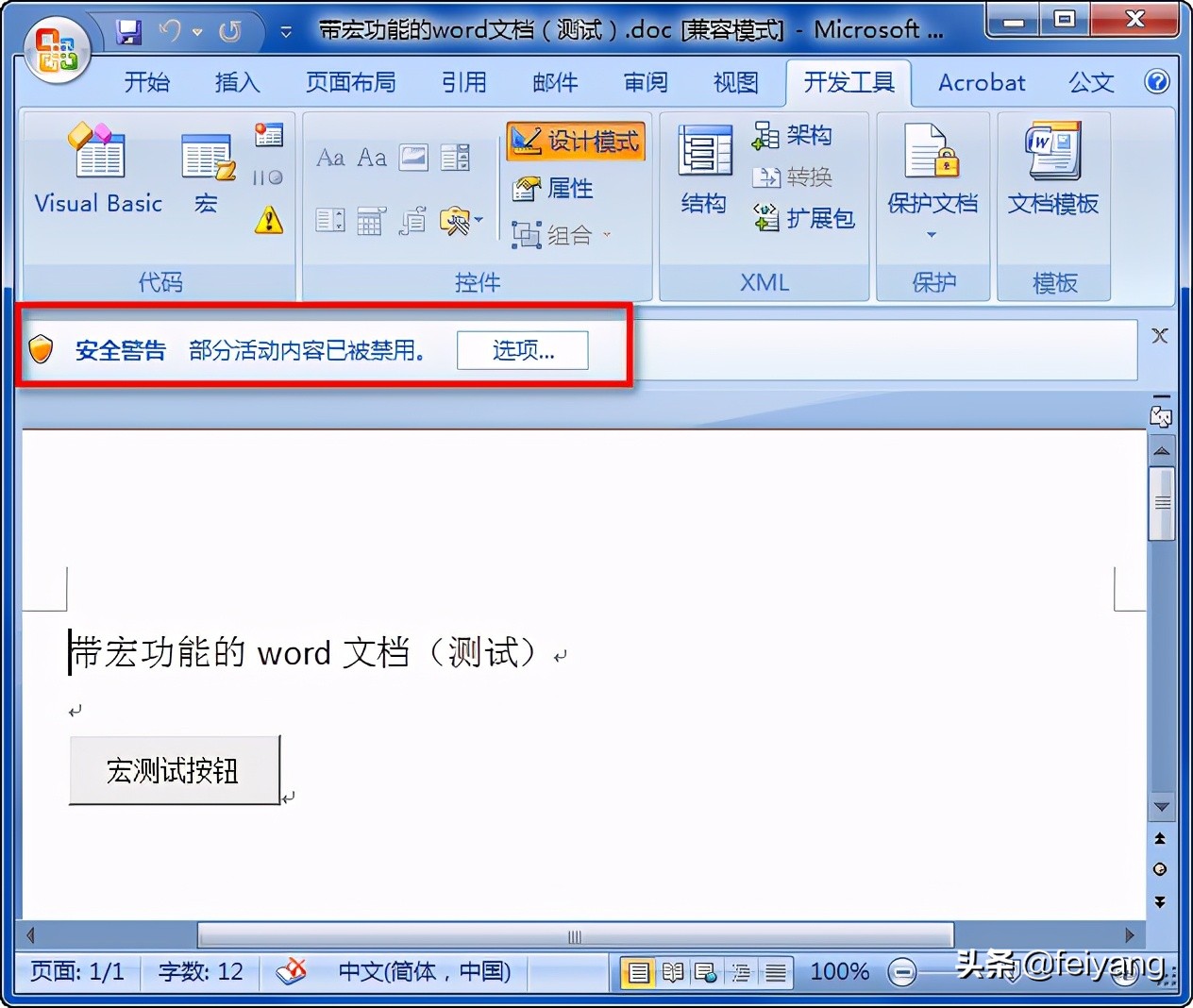Image resolution: width=1193 pixels, height=1008 pixels.
Task: Switch to the 插入 tab
Action: pos(238,83)
